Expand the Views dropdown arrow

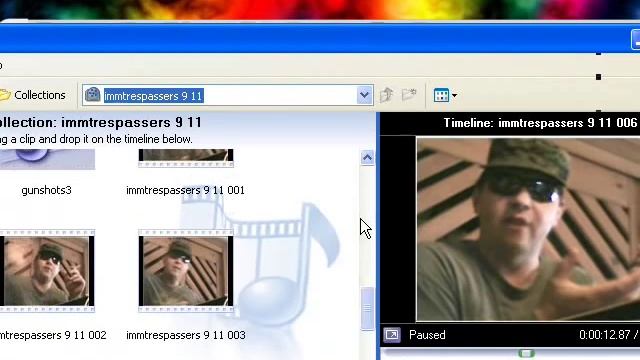pyautogui.click(x=454, y=96)
